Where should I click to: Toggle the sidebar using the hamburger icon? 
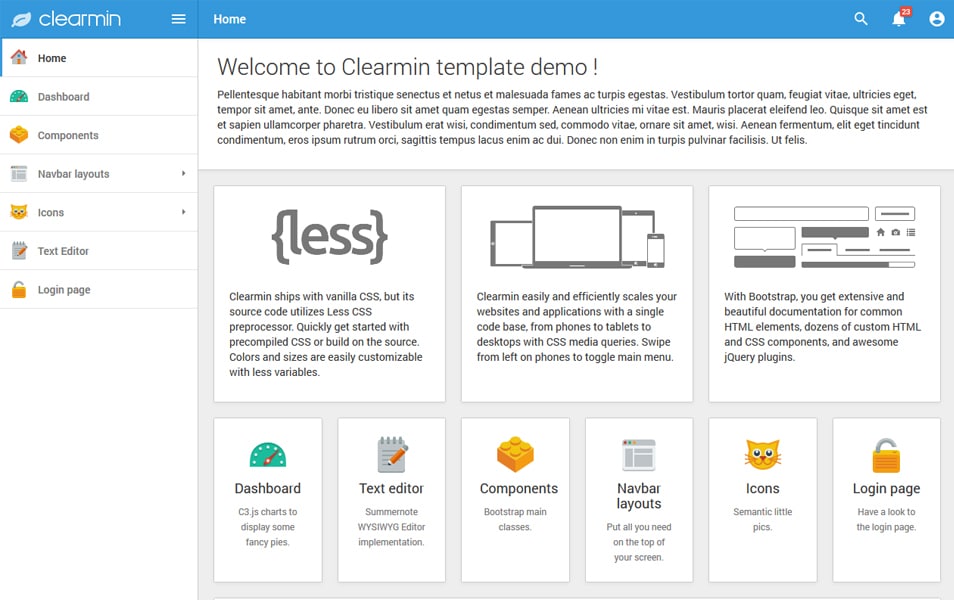(x=178, y=18)
